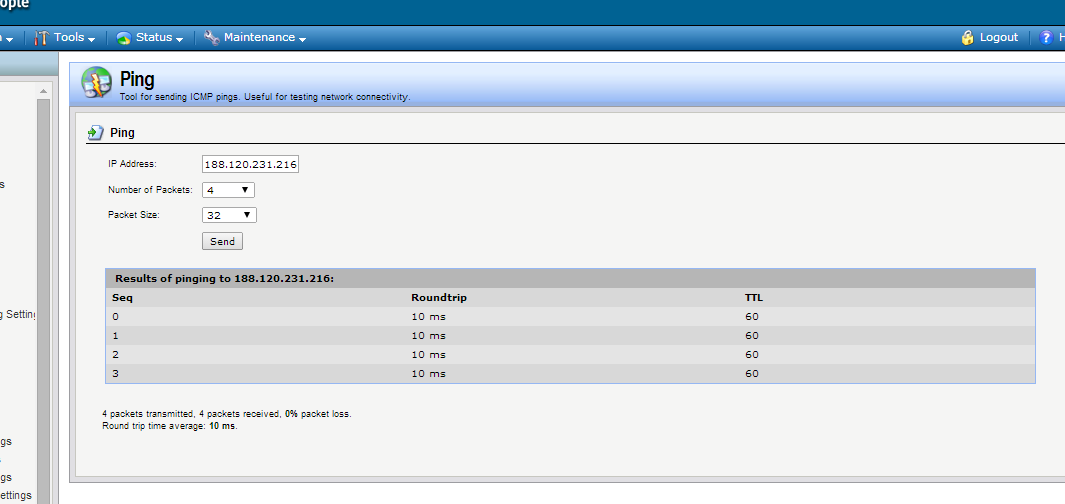Screen dimensions: 1065x504
Task: Click the sidebar scrollbar up arrow
Action: coord(43,91)
